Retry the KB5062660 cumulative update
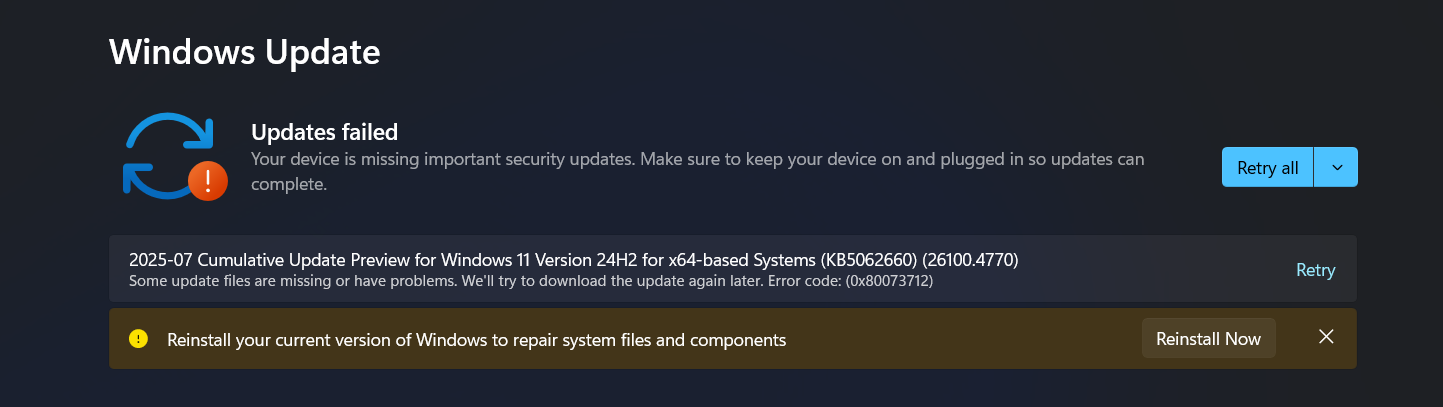The height and width of the screenshot is (407, 1443). (x=1315, y=270)
